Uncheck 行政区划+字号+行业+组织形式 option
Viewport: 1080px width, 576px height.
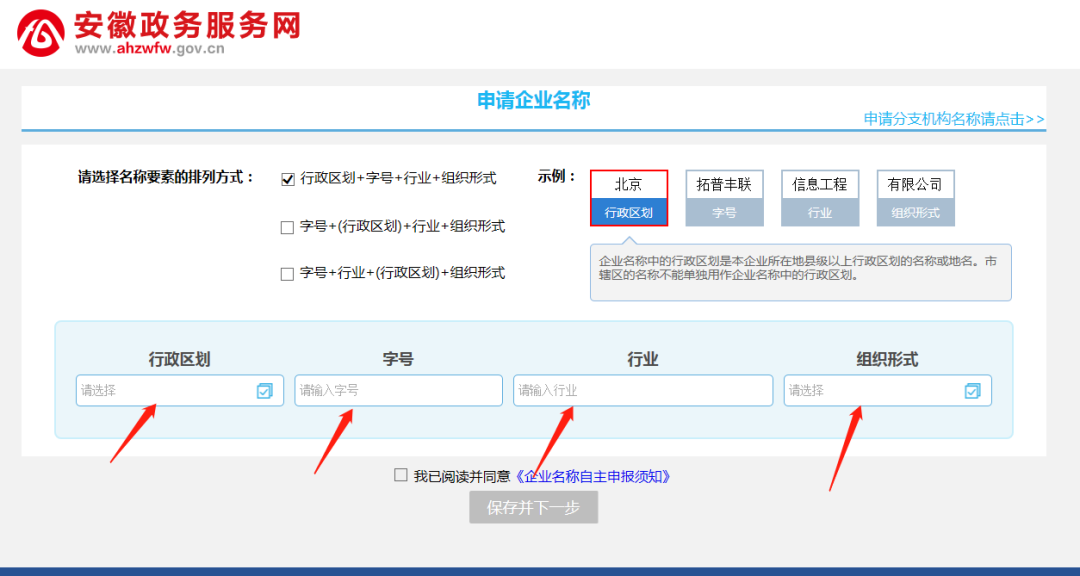[286, 179]
